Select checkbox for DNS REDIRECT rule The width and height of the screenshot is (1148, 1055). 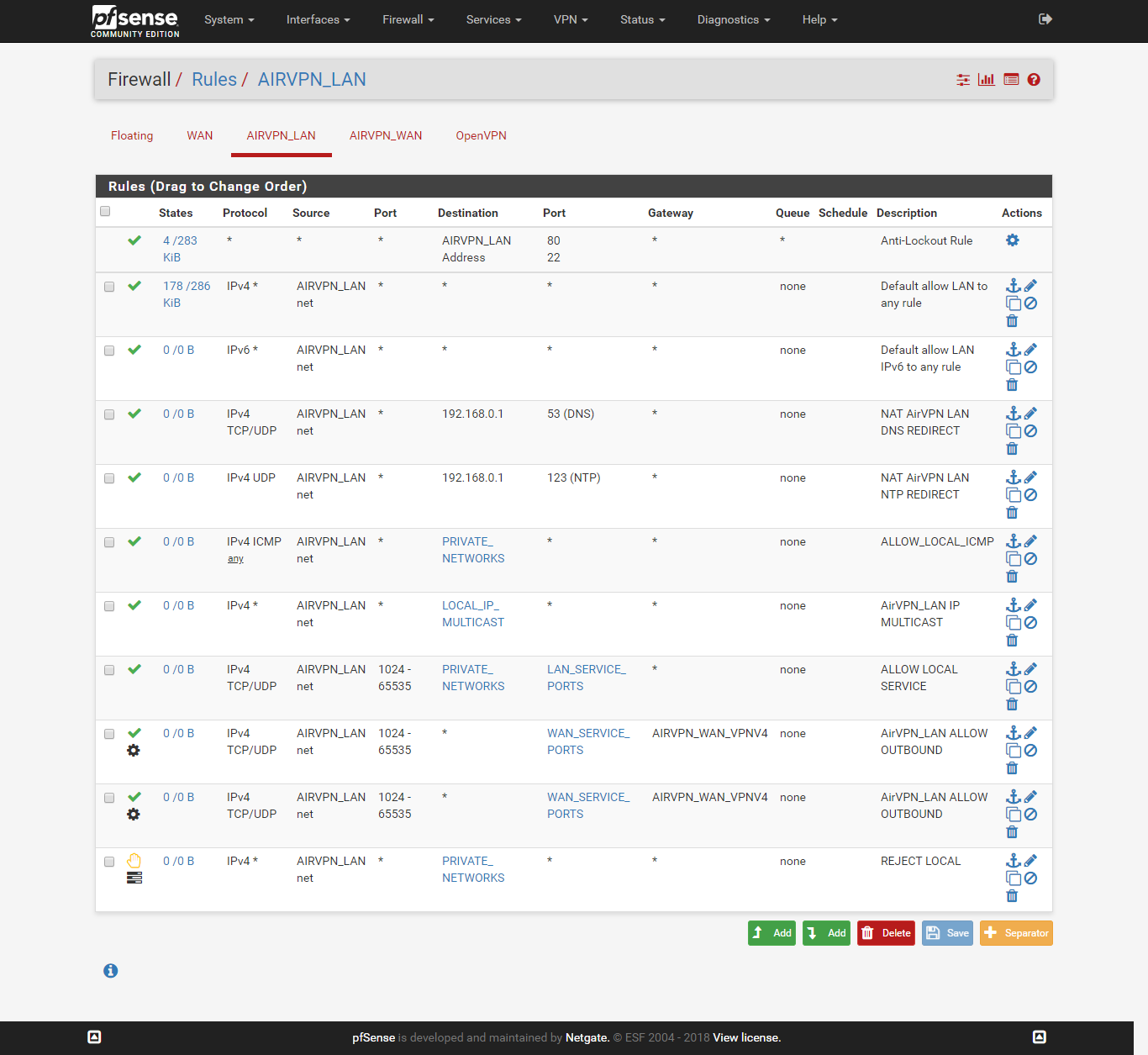point(109,414)
